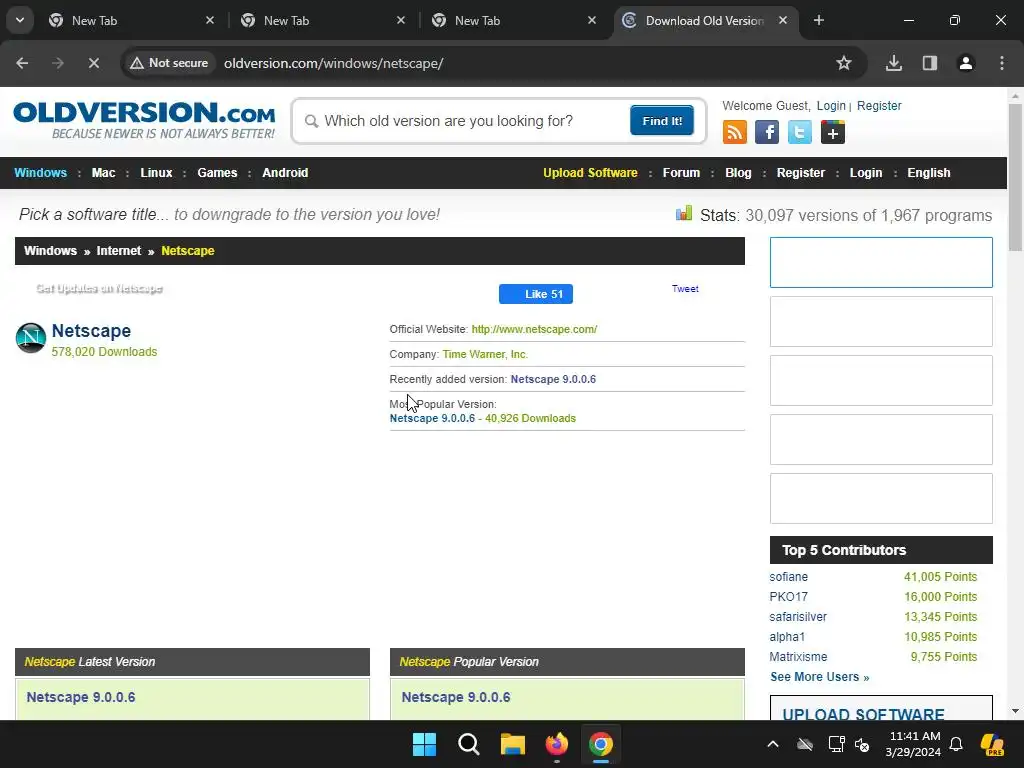Open notification bell in system tray
The image size is (1024, 768).
click(956, 744)
